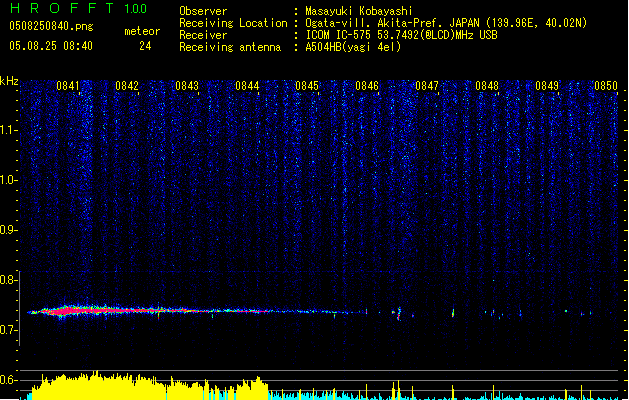Viewport: 629px width, 400px height.
Task: Click the 'meteor' label
Action: 142,31
